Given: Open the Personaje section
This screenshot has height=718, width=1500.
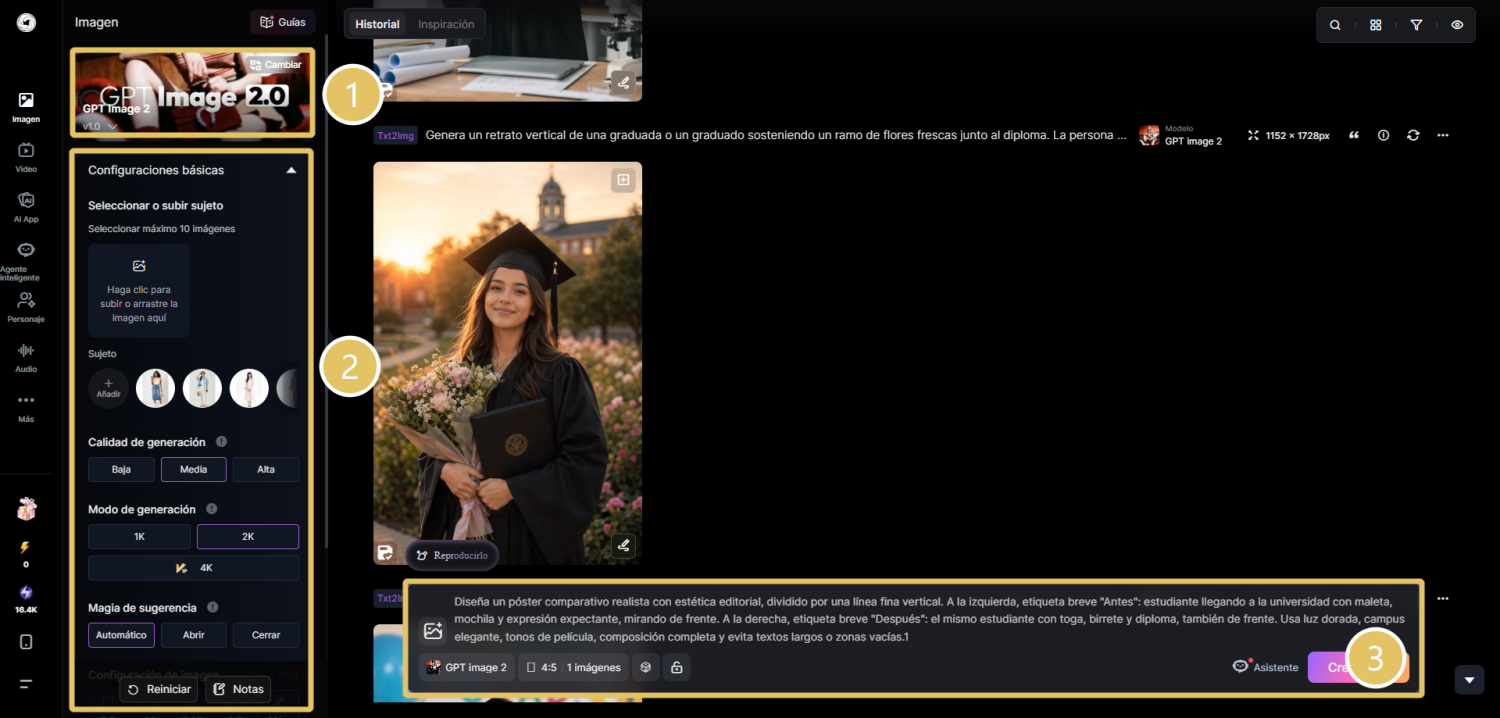Looking at the screenshot, I should [x=26, y=307].
